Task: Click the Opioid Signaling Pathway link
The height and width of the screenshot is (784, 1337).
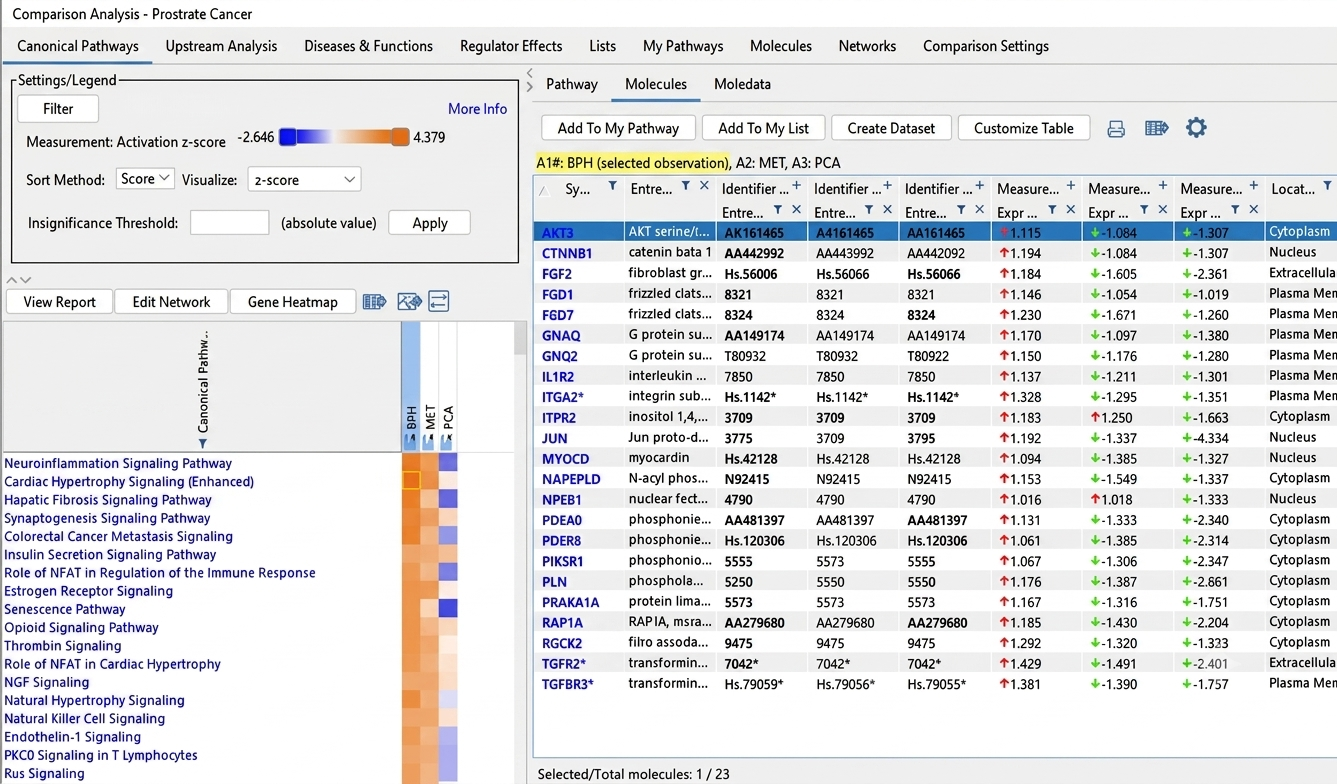Action: click(82, 628)
